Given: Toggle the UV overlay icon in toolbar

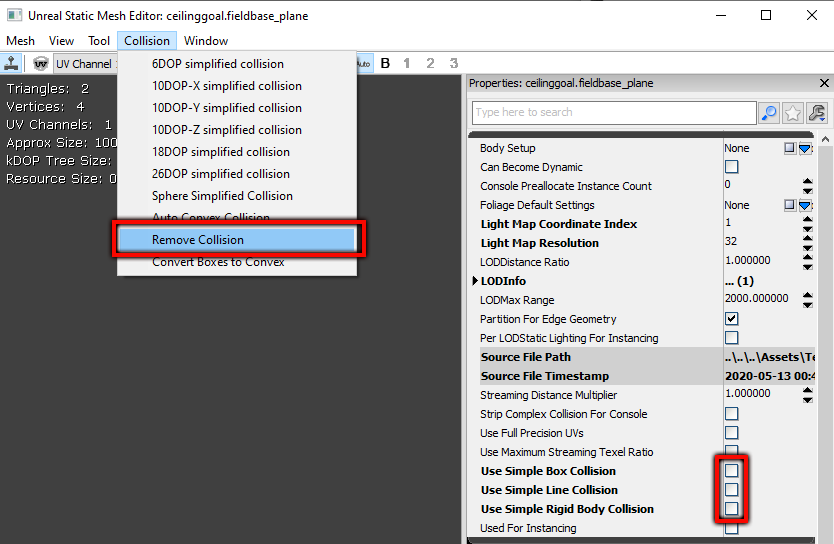Looking at the screenshot, I should 40,64.
